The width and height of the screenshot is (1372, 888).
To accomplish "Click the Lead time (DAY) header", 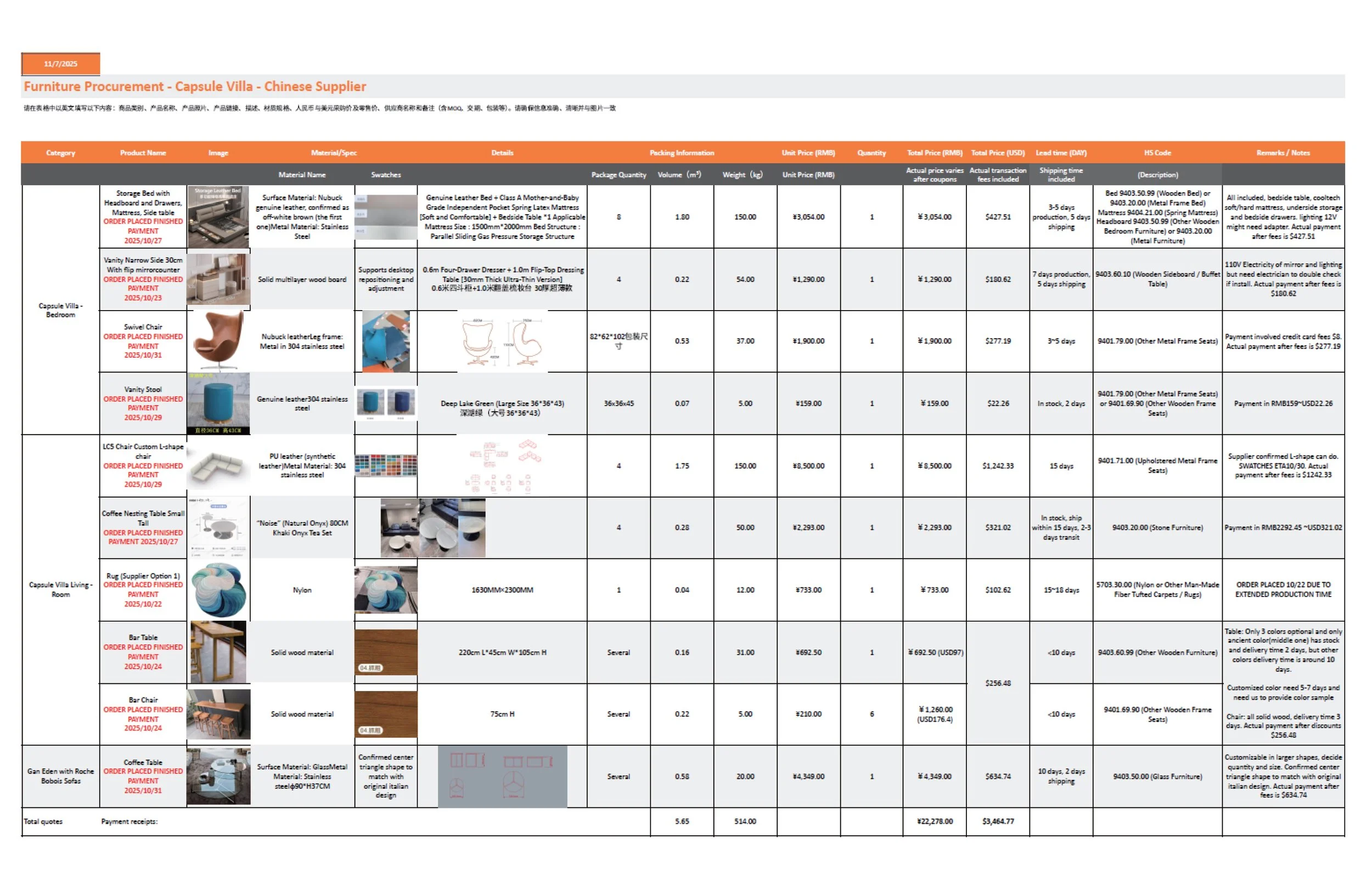I will click(x=1061, y=153).
